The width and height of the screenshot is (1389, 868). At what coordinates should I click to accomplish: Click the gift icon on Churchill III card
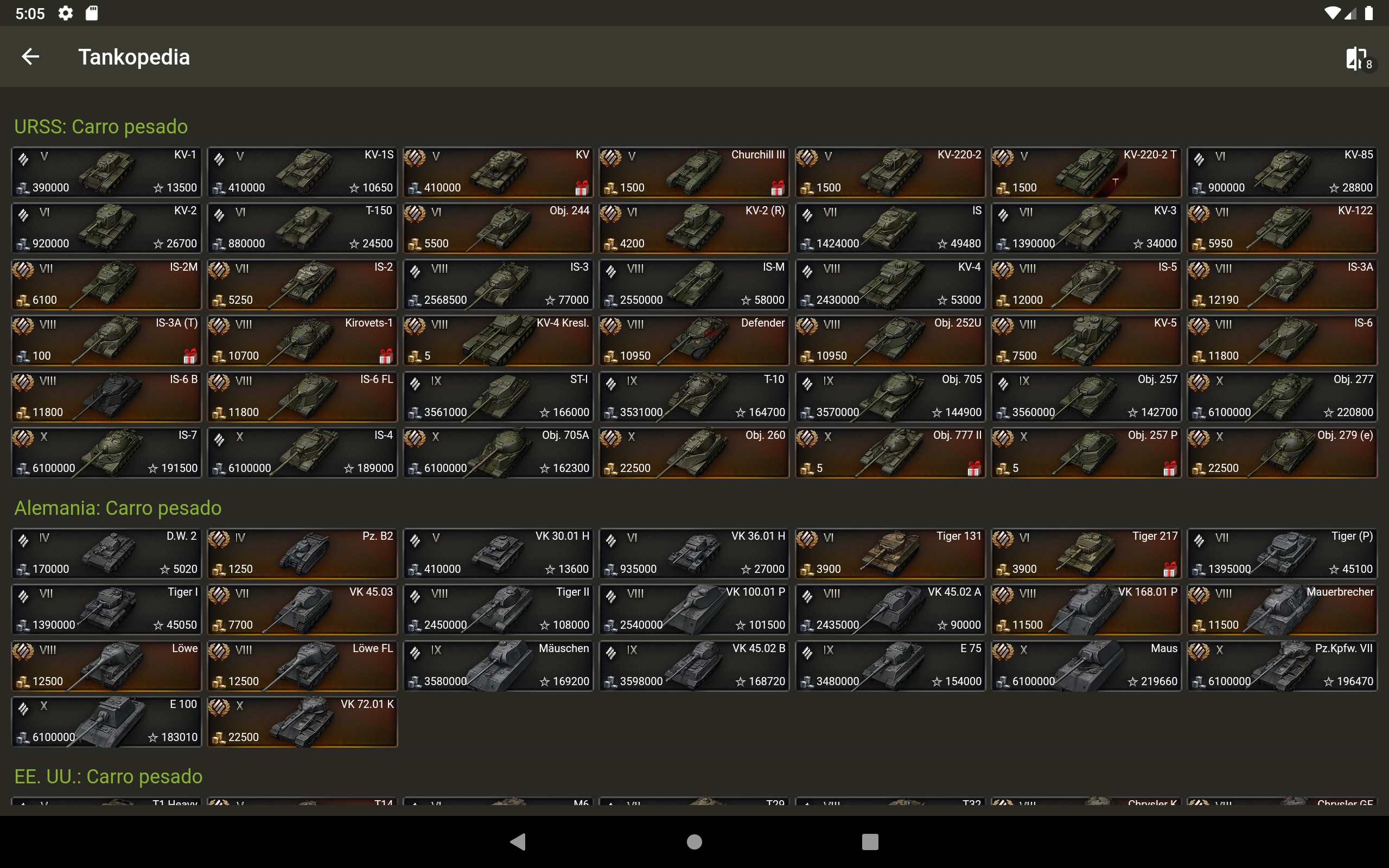click(778, 188)
